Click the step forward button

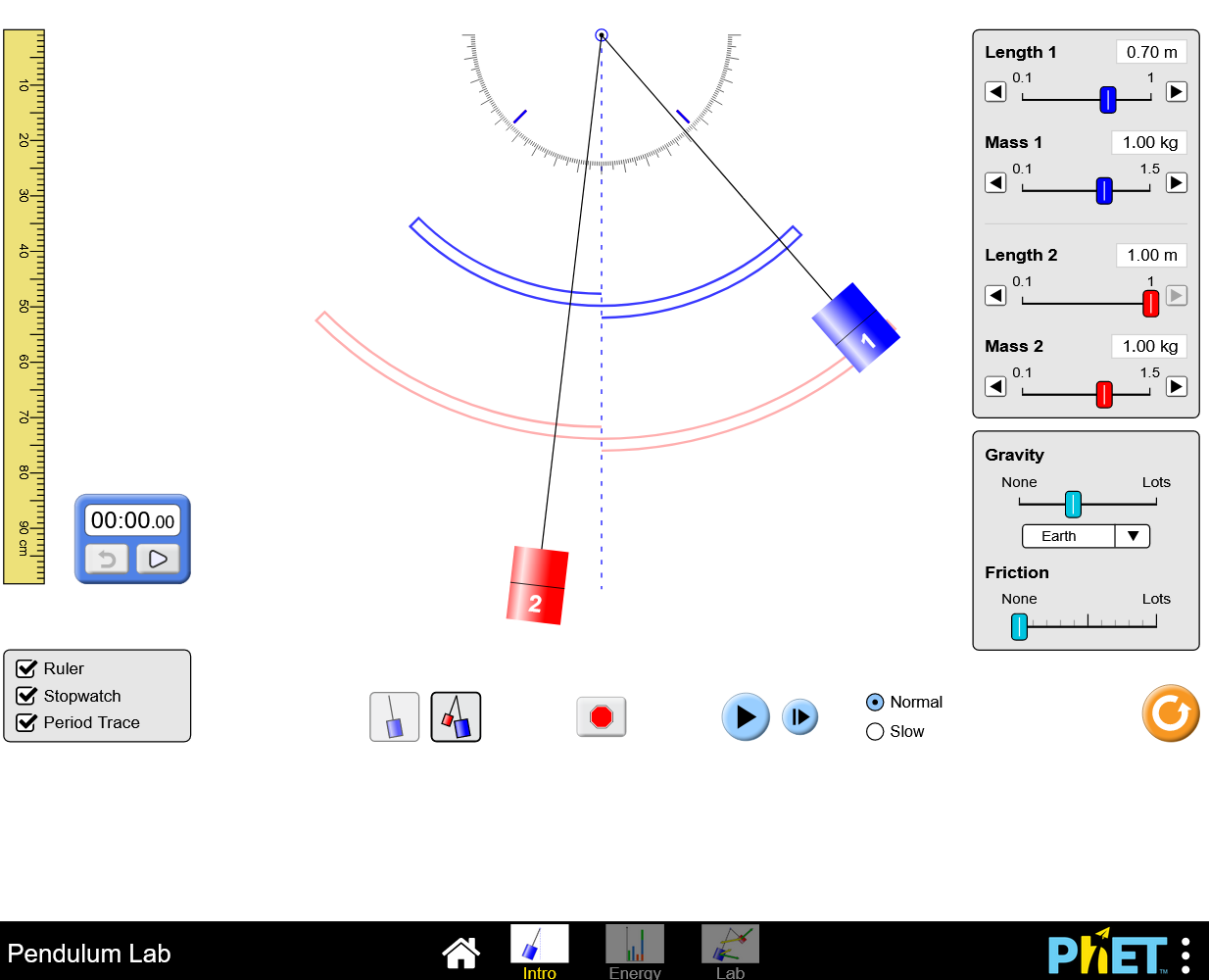(799, 717)
